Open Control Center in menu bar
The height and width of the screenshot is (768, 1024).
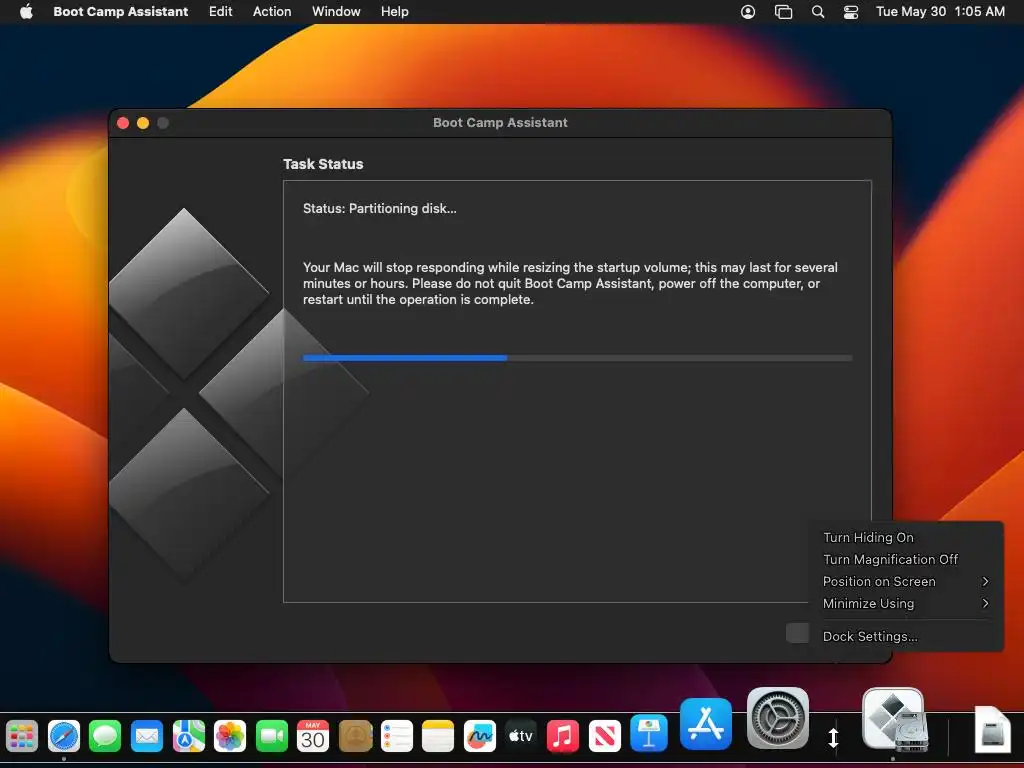coord(851,12)
